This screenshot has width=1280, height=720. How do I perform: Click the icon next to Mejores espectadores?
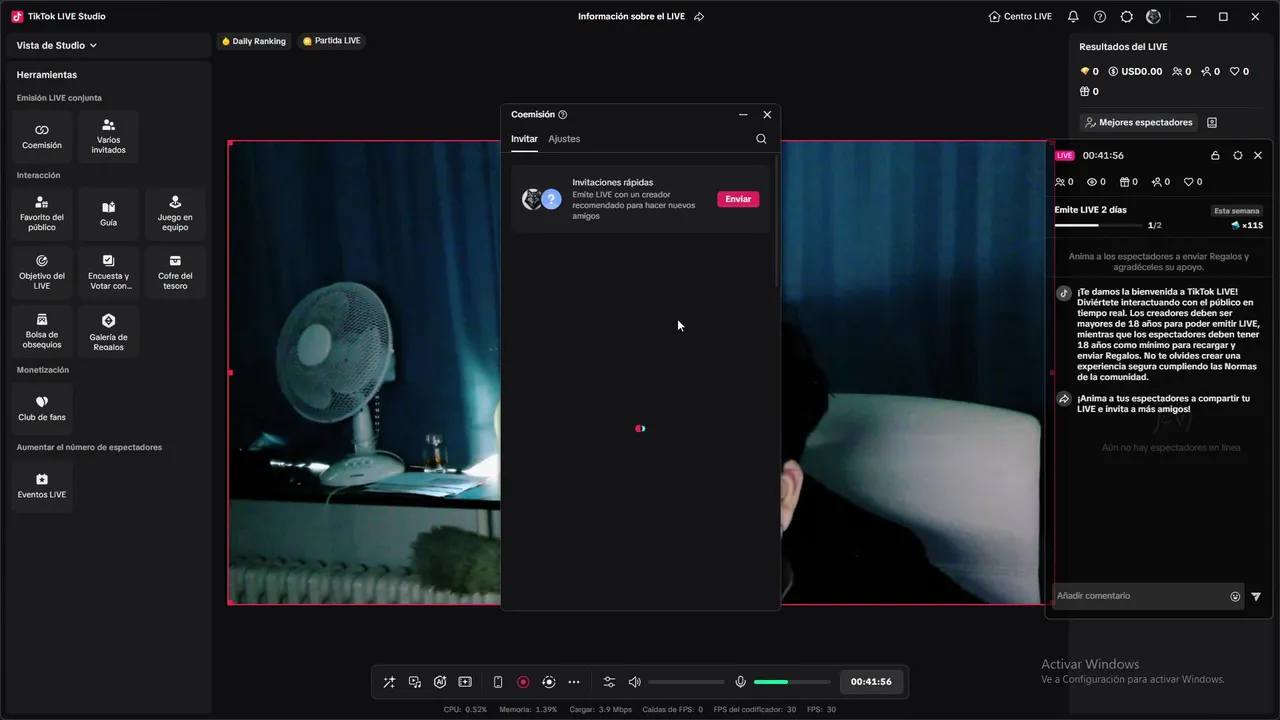(x=1212, y=122)
